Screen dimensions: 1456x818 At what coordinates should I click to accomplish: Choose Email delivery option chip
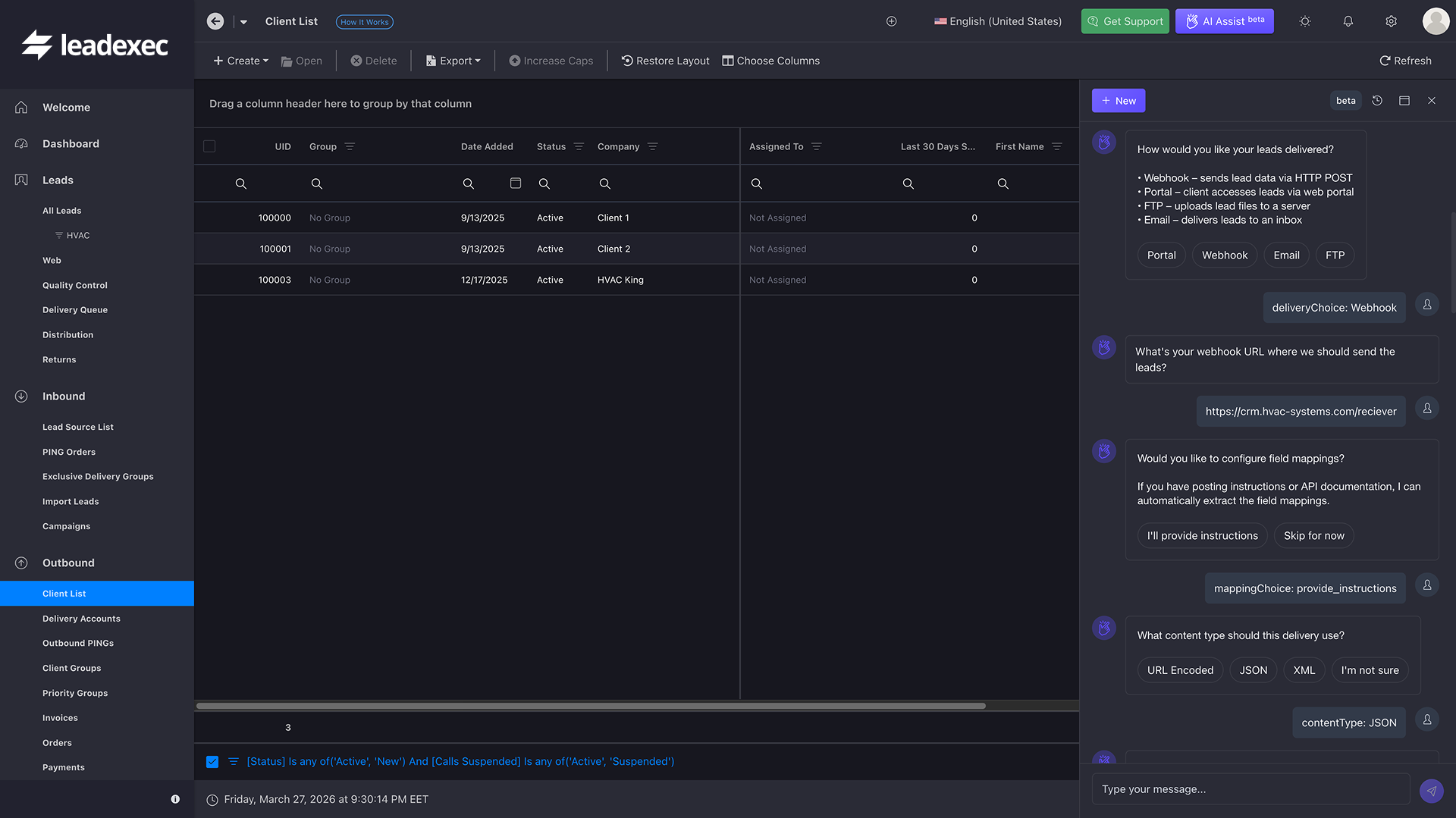[x=1286, y=255]
